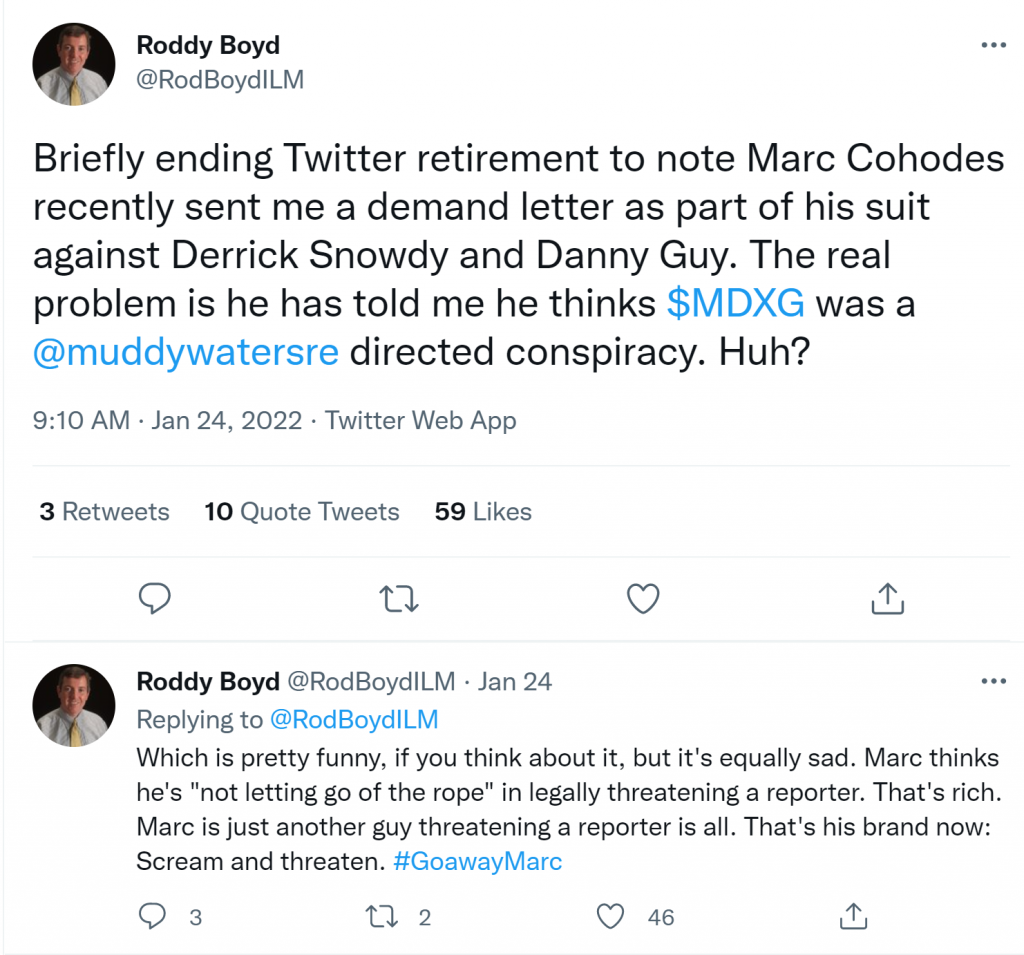Open the #GoawayMarc hashtag
Screen dimensions: 1024x955
479,859
